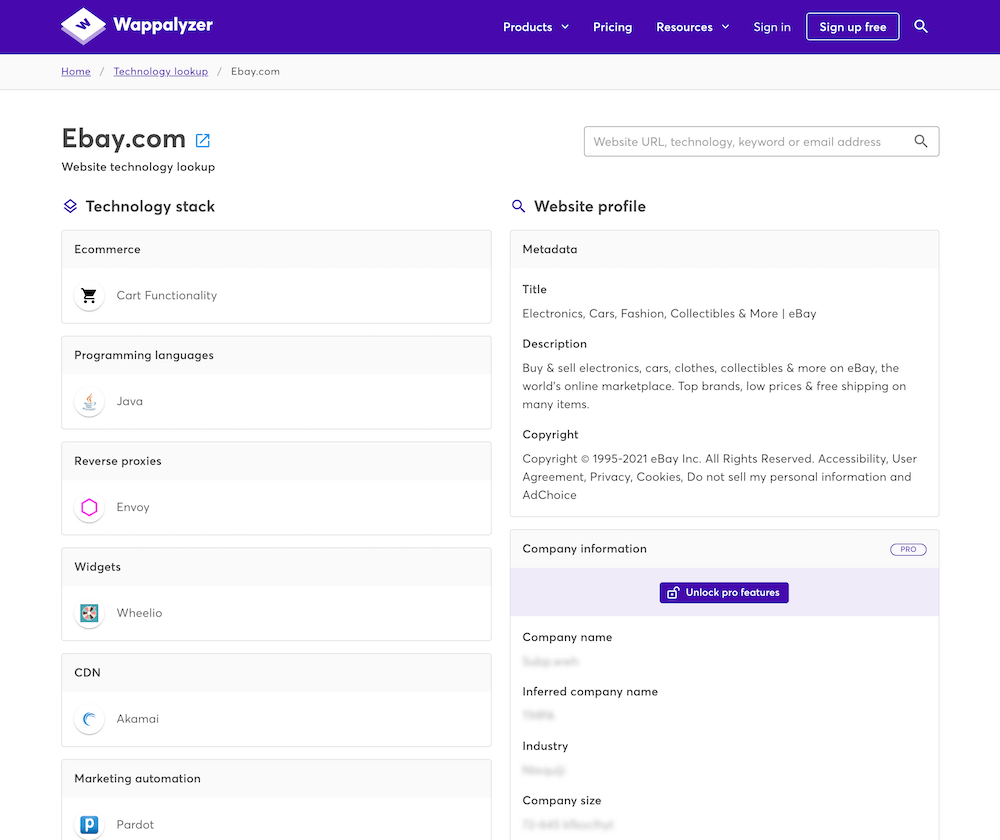
Task: Navigate to Home breadcrumb link
Action: [76, 71]
